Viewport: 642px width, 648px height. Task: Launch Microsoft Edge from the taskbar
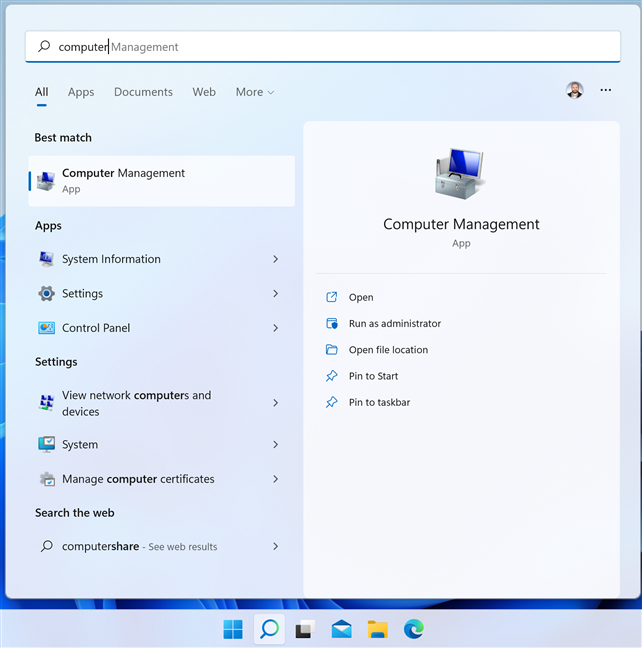414,629
